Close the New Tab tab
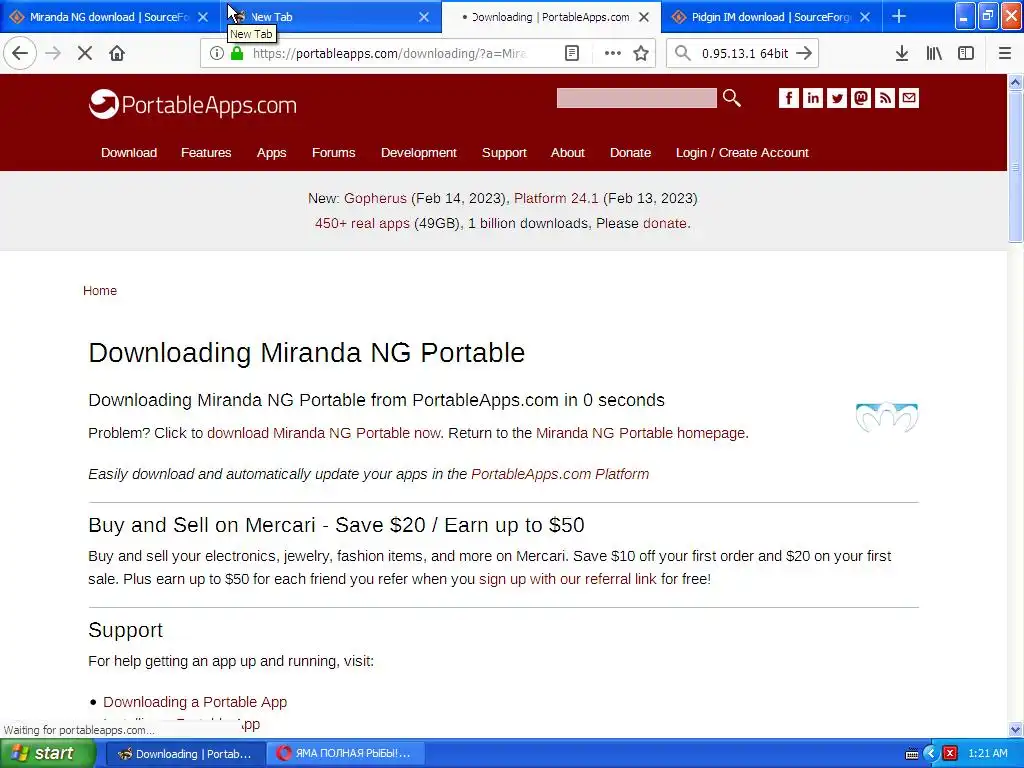Screen dimensions: 1024x768 (424, 17)
